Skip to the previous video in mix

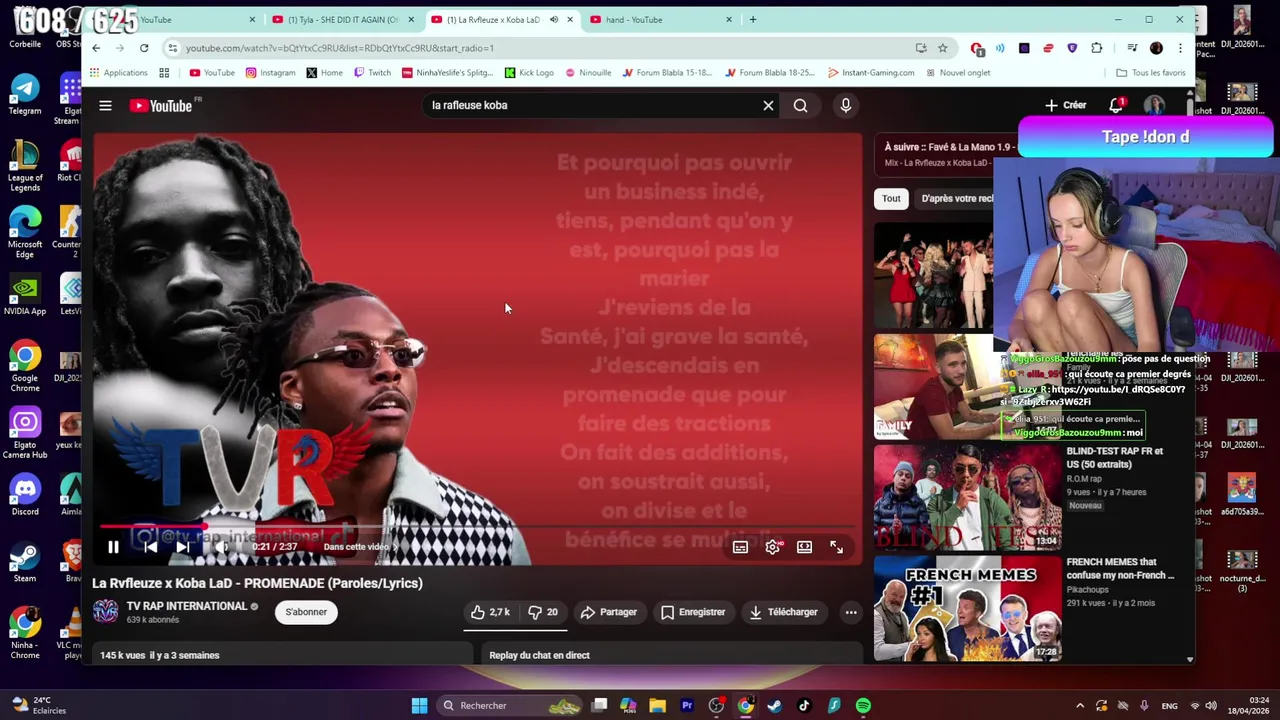(150, 547)
